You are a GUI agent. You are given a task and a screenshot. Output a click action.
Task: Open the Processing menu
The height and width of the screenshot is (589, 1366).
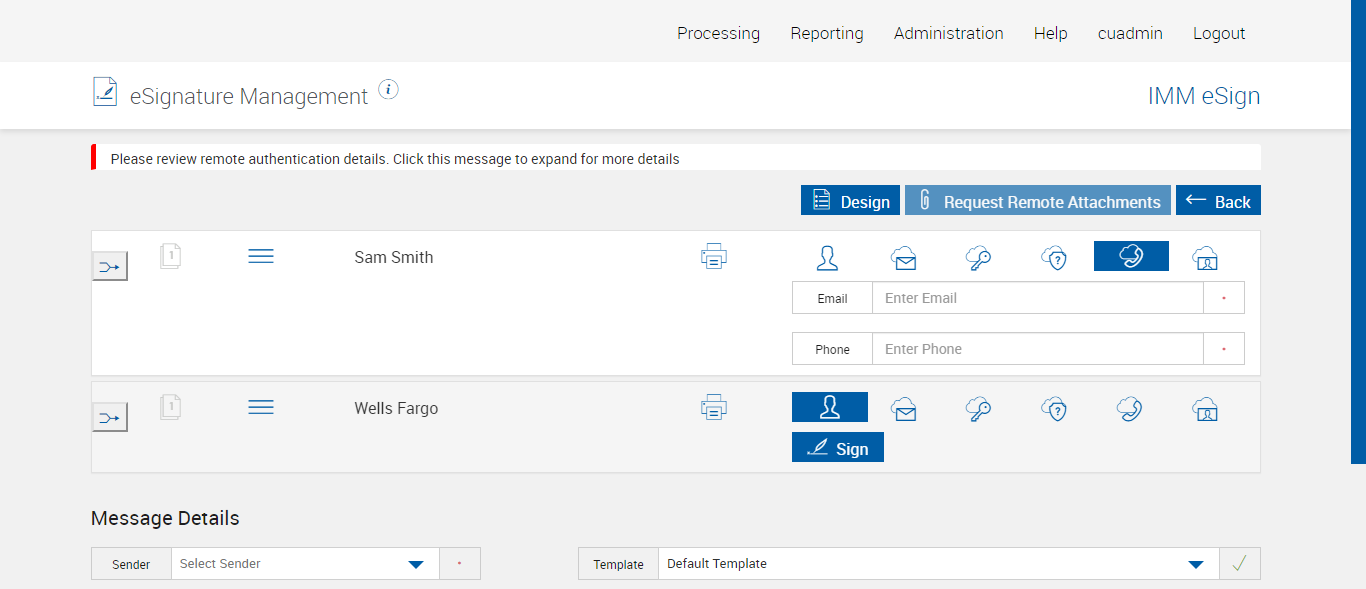[x=718, y=33]
